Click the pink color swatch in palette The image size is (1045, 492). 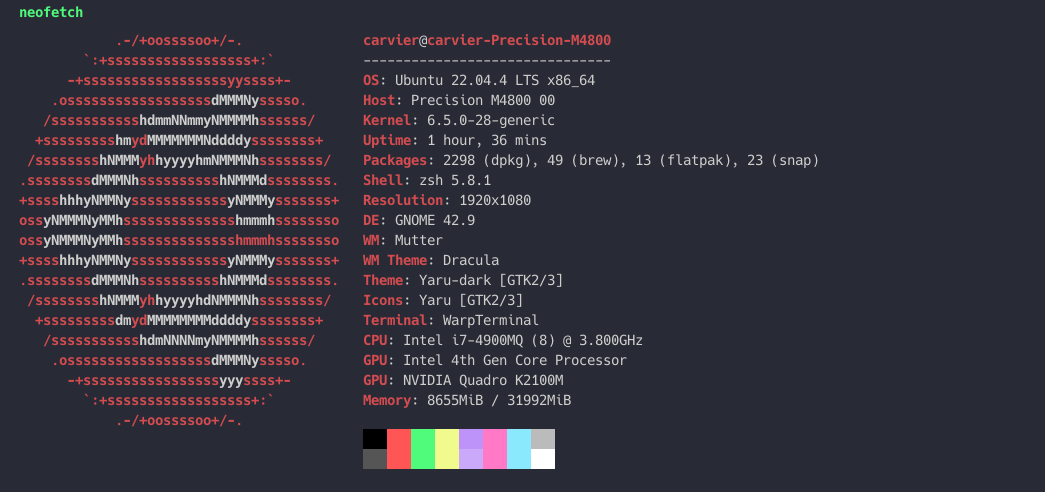[x=495, y=449]
